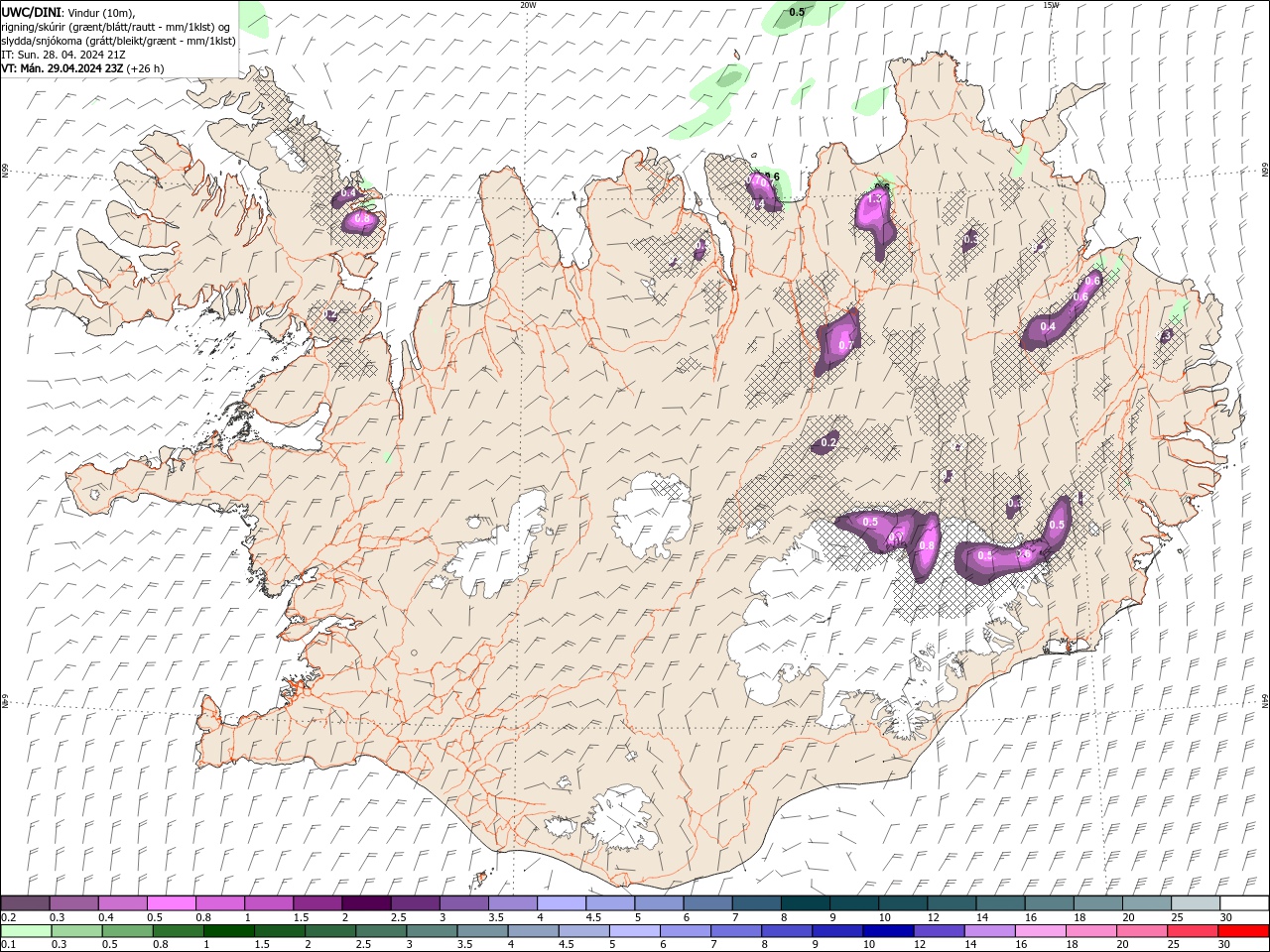Select the darkest purple 2 snow swatch
The image size is (1270, 952).
point(366,903)
